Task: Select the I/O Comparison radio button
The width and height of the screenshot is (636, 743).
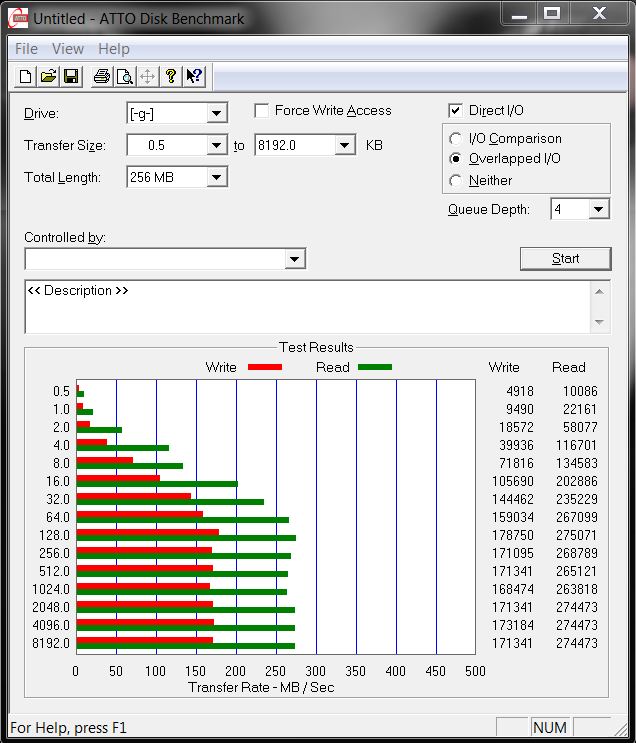Action: (456, 139)
